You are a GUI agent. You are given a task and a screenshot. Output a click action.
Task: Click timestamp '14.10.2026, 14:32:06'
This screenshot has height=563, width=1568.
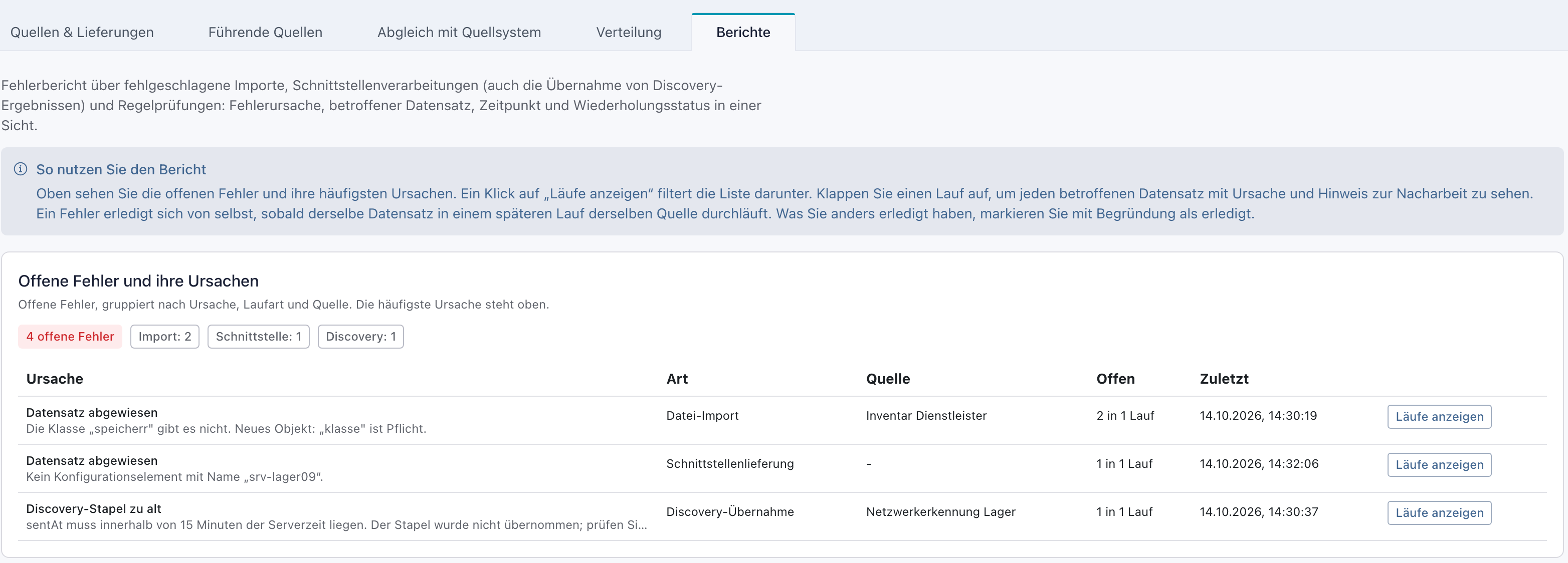(x=1259, y=463)
